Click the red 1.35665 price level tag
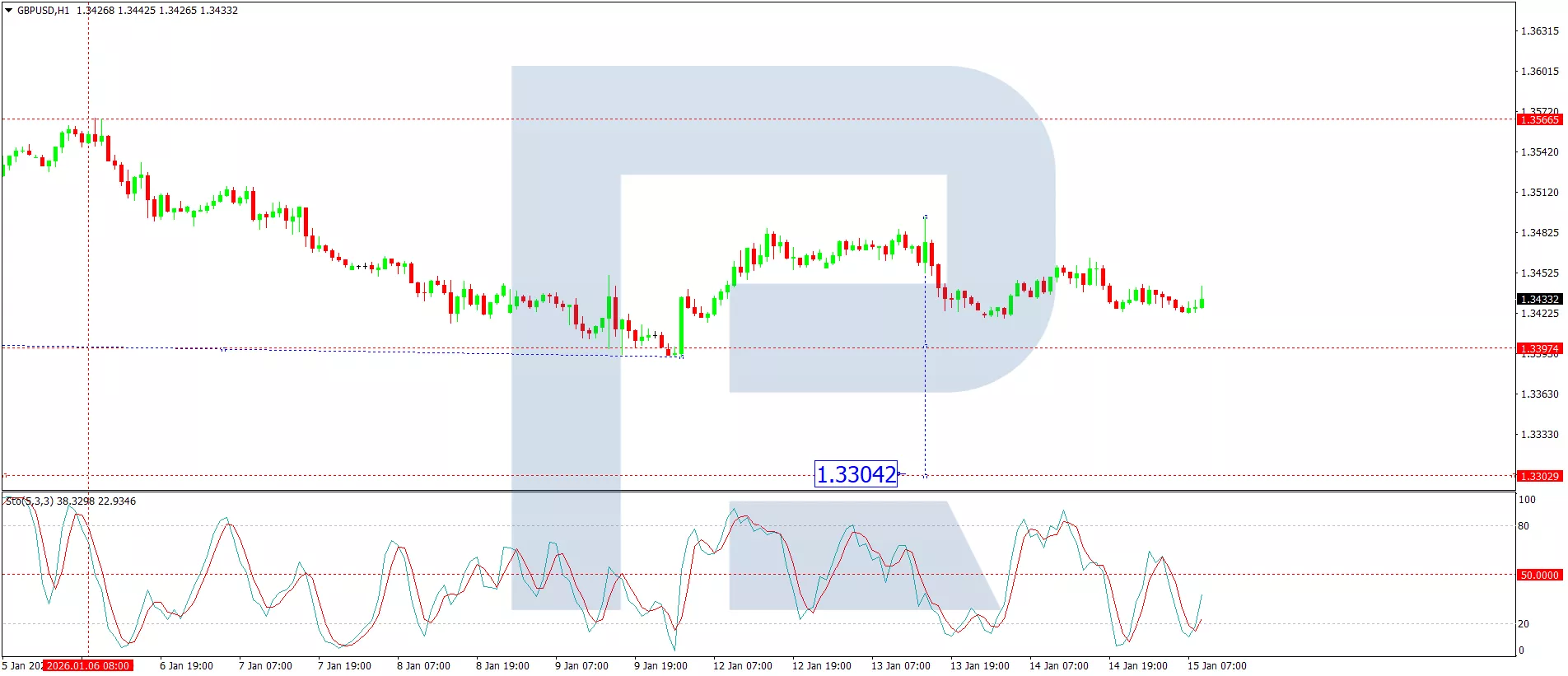 (1538, 120)
